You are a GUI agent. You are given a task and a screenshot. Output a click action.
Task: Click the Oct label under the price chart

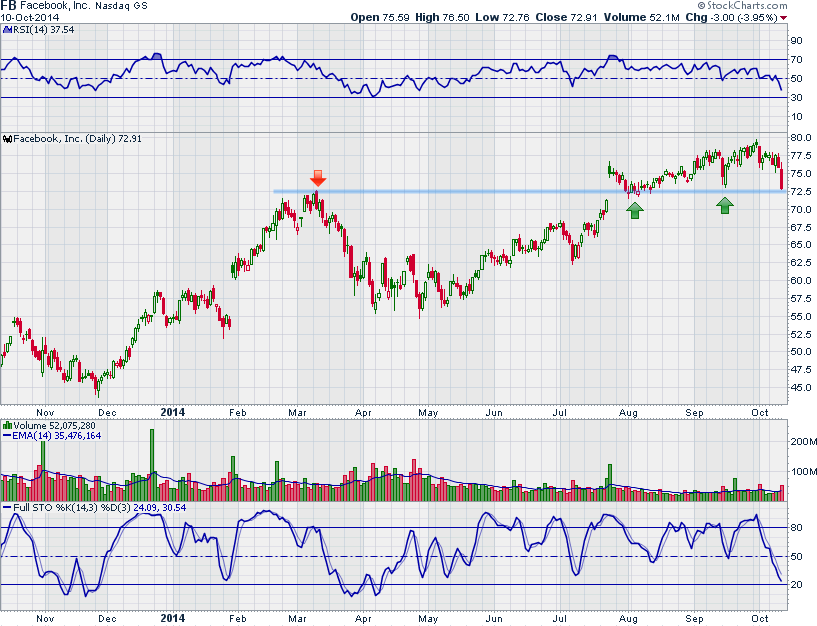click(x=760, y=413)
